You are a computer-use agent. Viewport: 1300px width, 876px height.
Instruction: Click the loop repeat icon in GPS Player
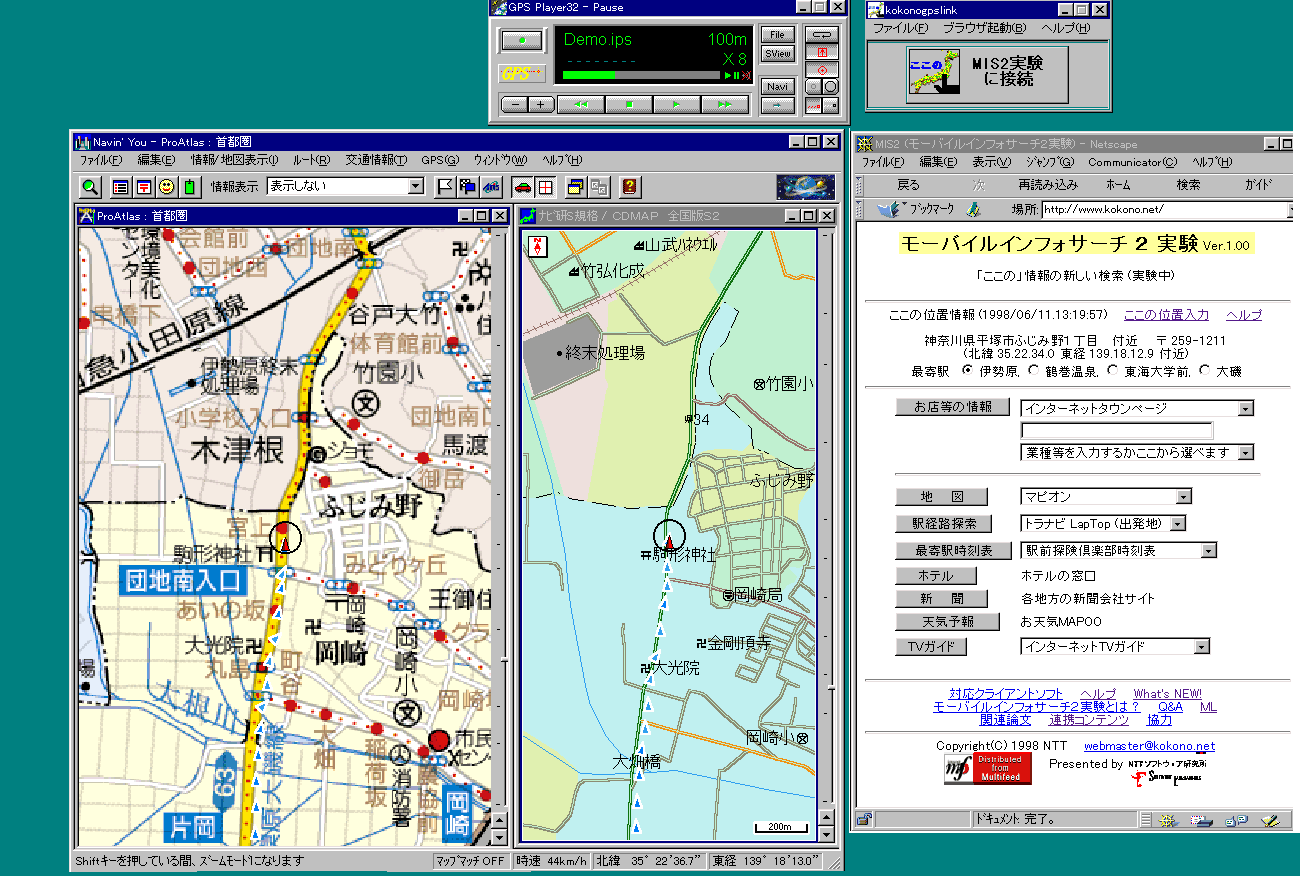[x=821, y=35]
